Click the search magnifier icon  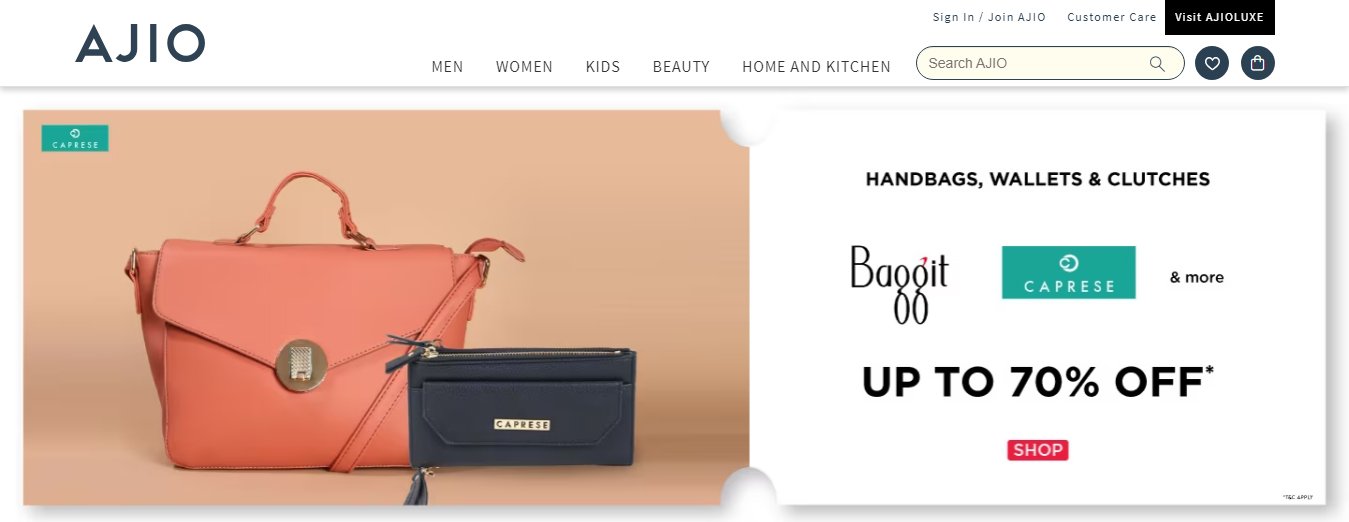pos(1157,64)
